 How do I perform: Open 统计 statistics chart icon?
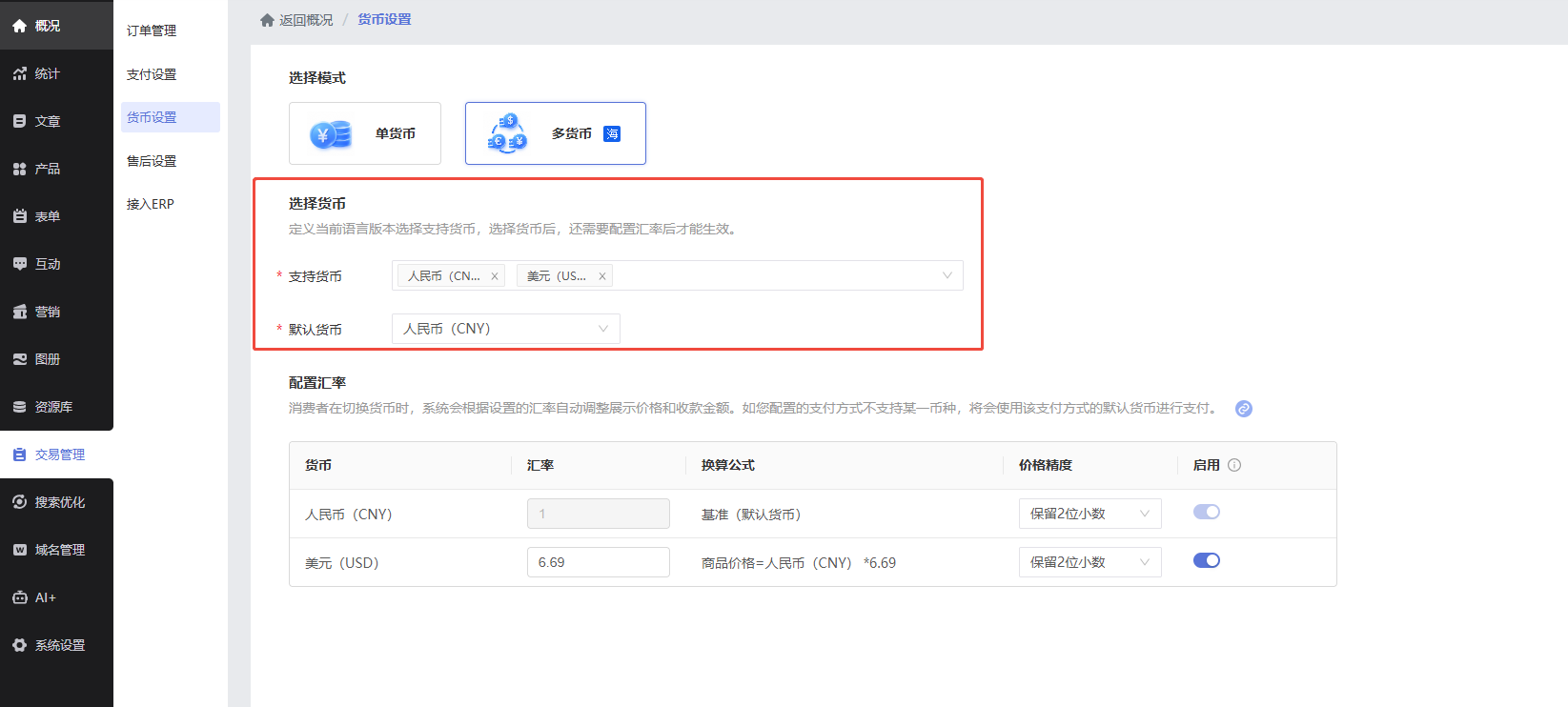click(19, 73)
